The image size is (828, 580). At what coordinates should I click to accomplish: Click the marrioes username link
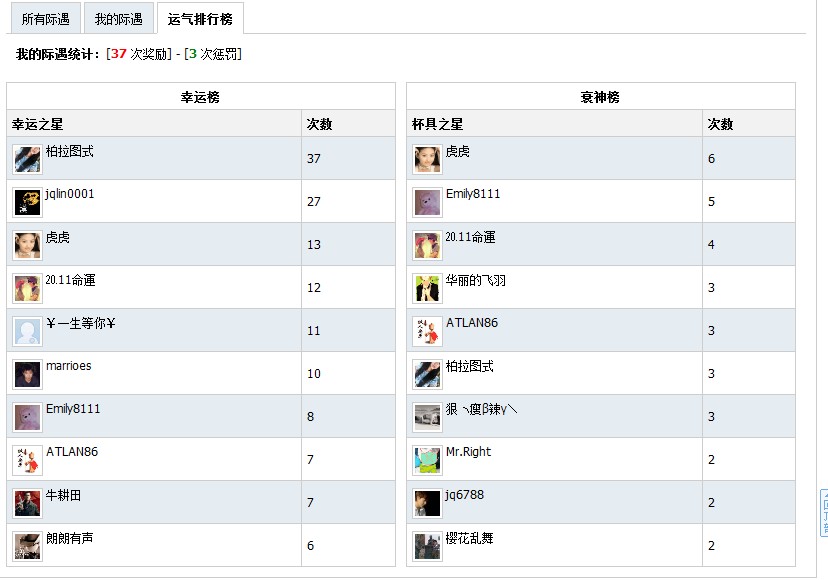pos(68,366)
